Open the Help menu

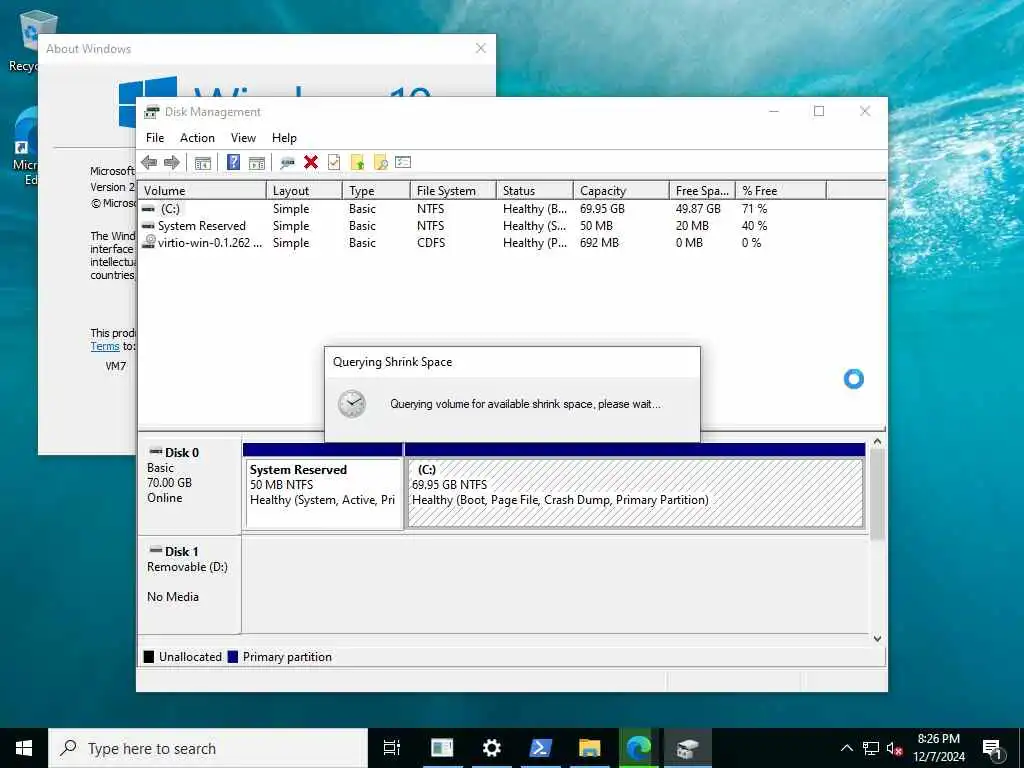[x=284, y=138]
